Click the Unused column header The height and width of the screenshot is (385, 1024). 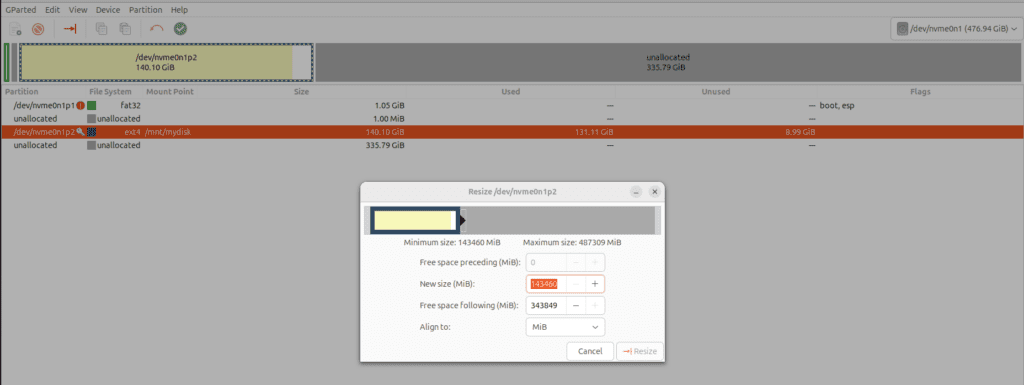tap(716, 92)
